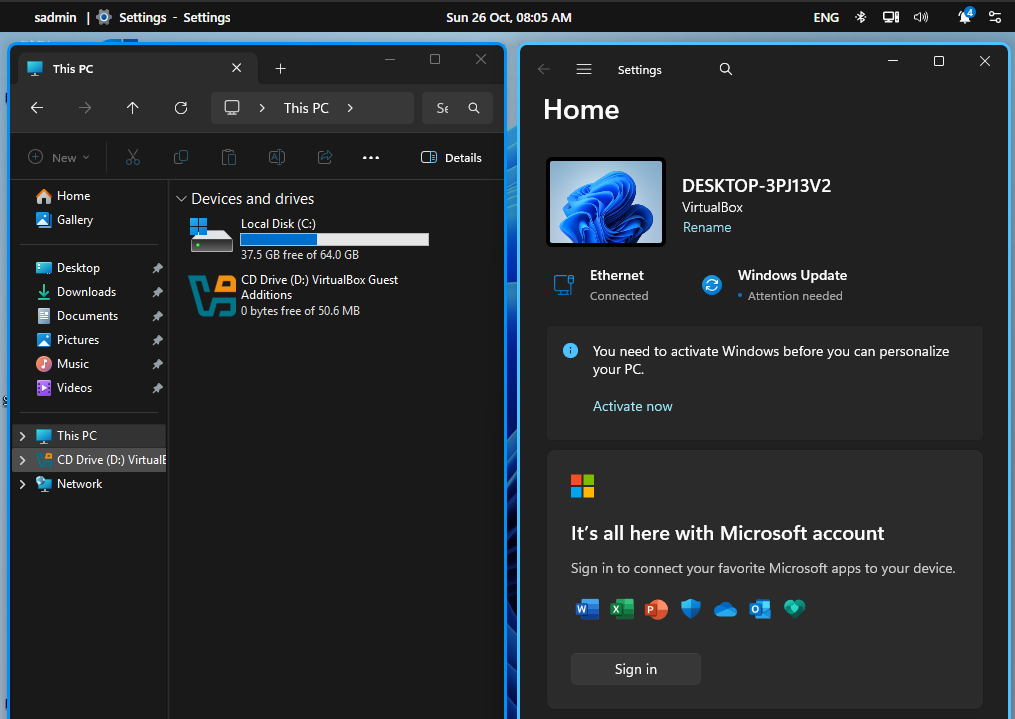Viewport: 1015px width, 719px height.
Task: Collapse Devices and drives group
Action: tap(180, 199)
